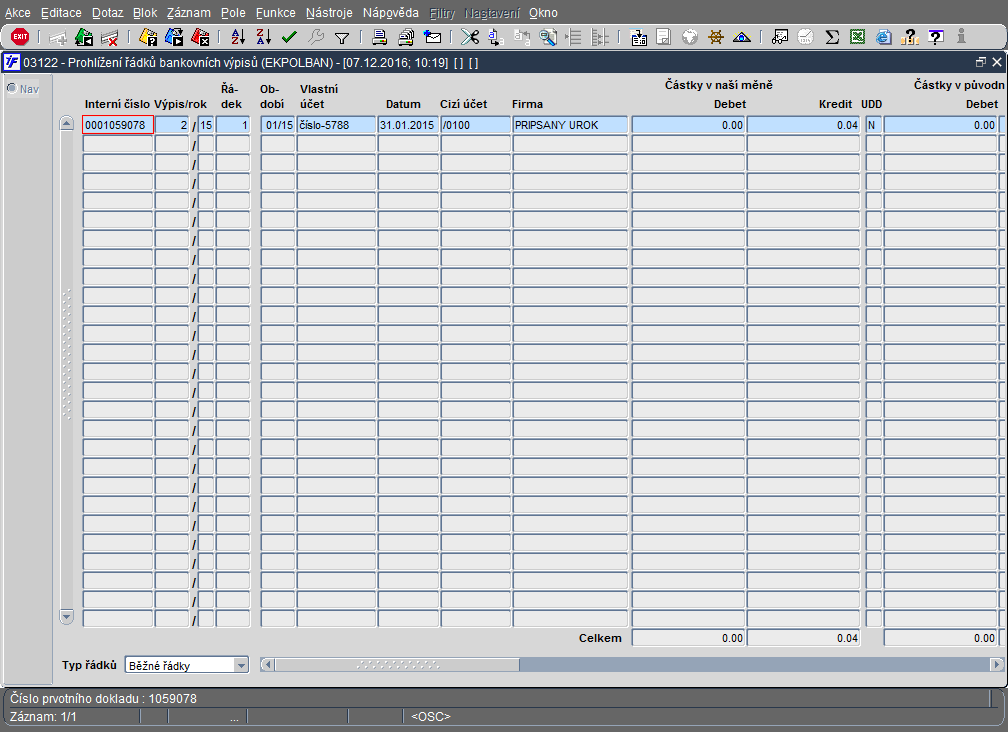Open the Pole menu
The image size is (1008, 732).
[233, 13]
